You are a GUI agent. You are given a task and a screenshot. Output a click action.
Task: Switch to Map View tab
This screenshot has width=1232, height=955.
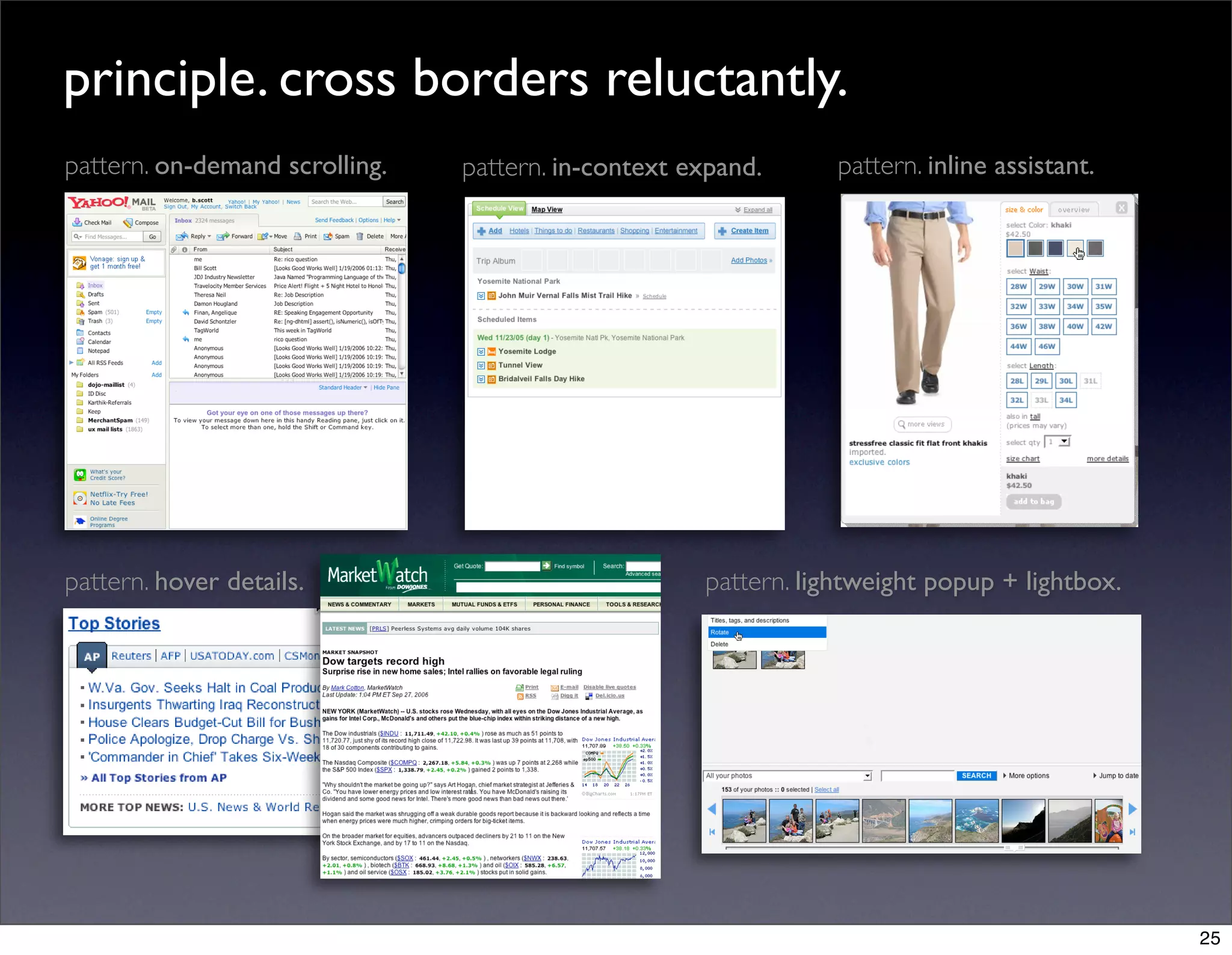547,209
